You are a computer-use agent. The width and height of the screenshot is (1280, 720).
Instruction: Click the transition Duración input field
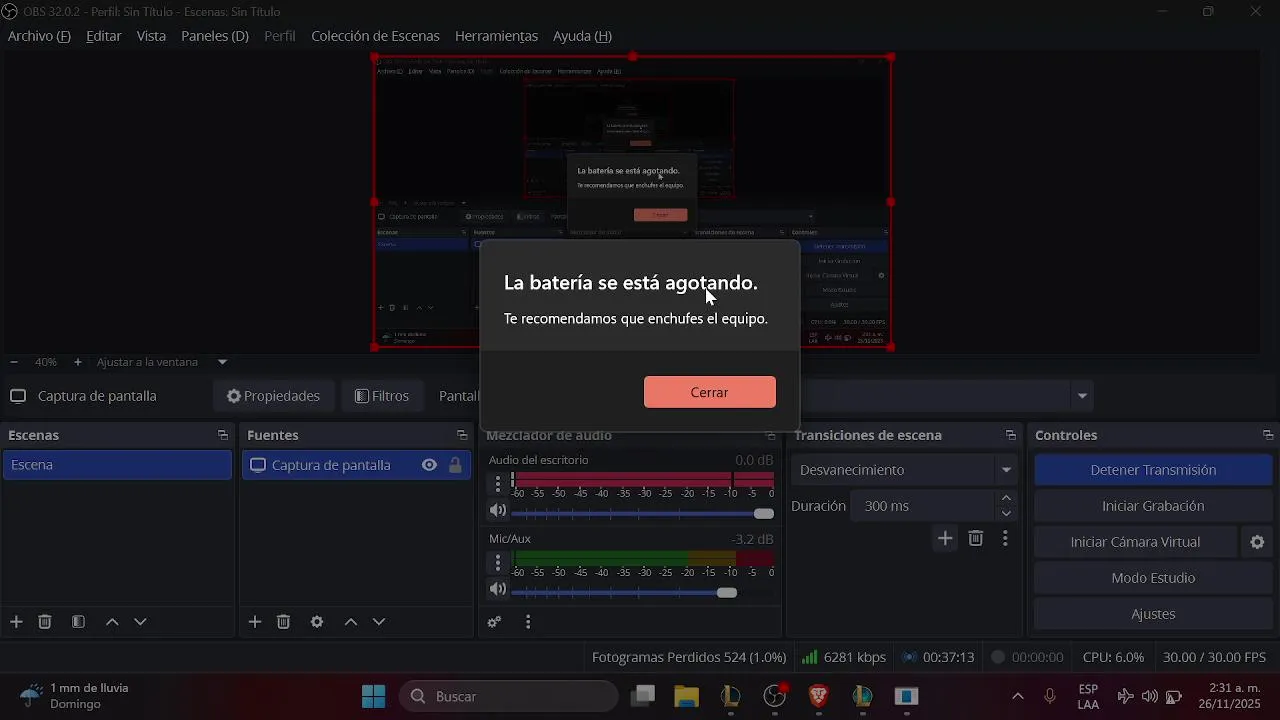tap(923, 506)
